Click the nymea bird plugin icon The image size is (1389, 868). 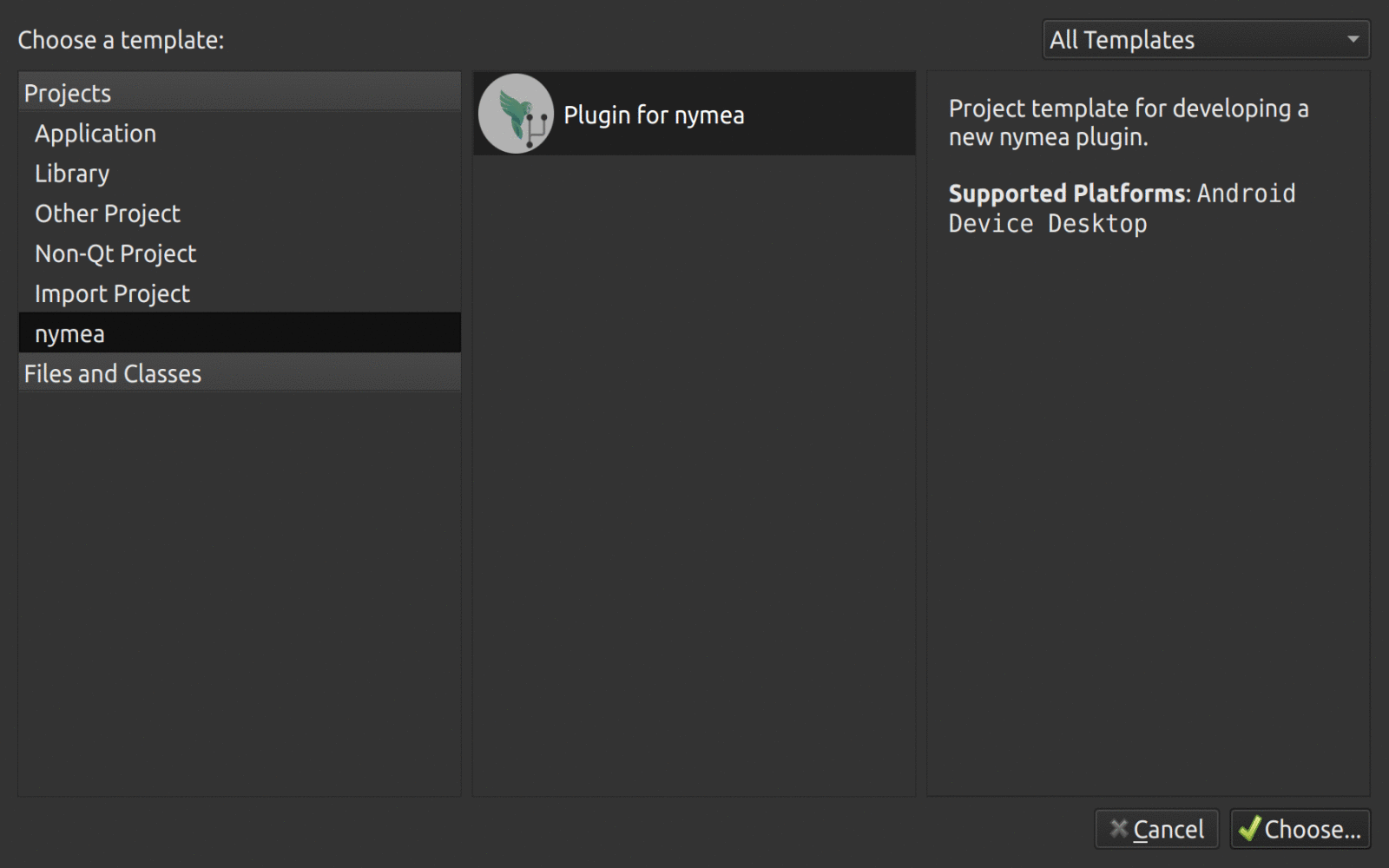click(x=516, y=114)
